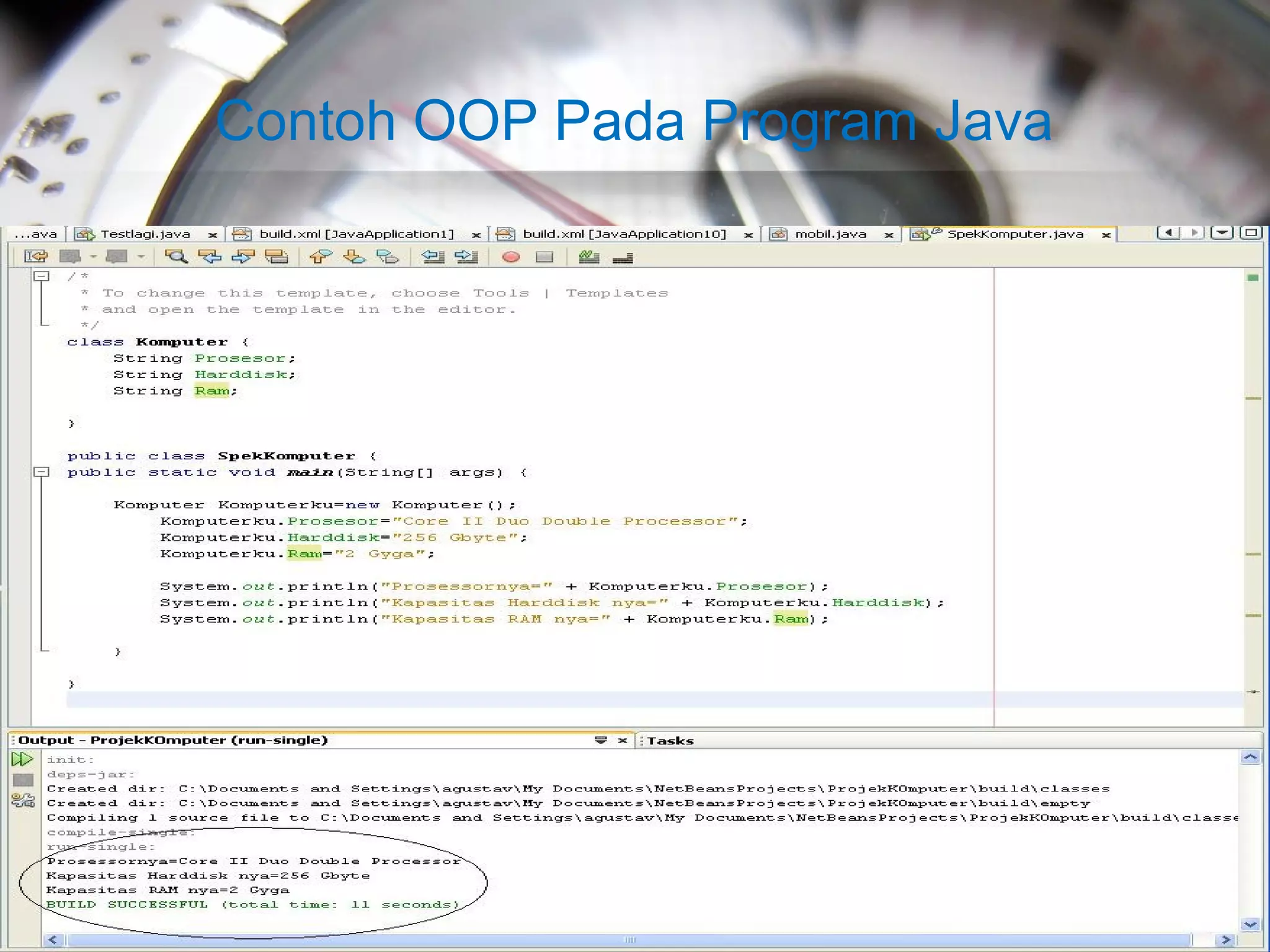Jump to Next Bookmark icon
This screenshot has height=952, width=1270.
point(354,257)
